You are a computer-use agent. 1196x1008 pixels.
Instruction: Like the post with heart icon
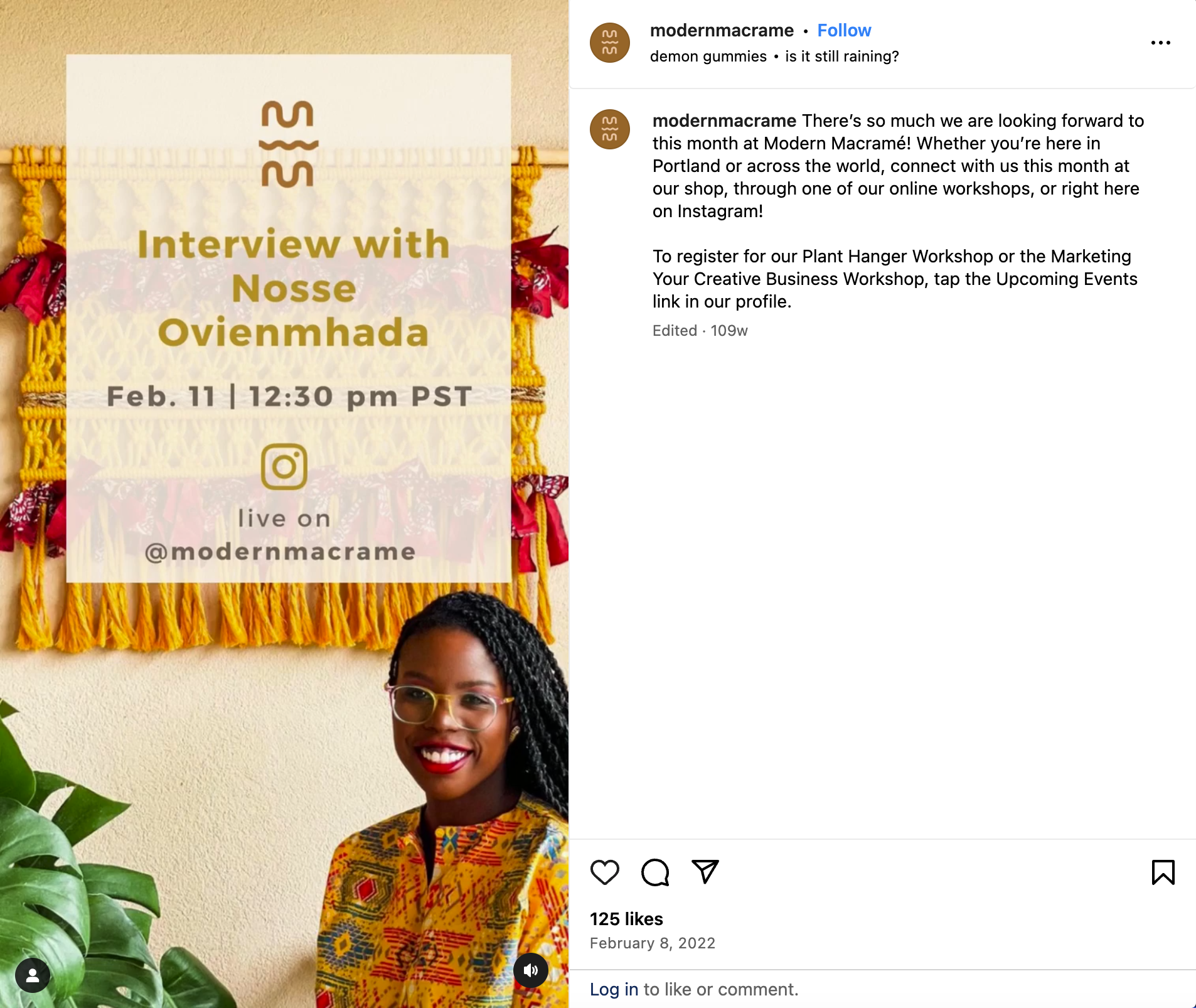pos(605,872)
